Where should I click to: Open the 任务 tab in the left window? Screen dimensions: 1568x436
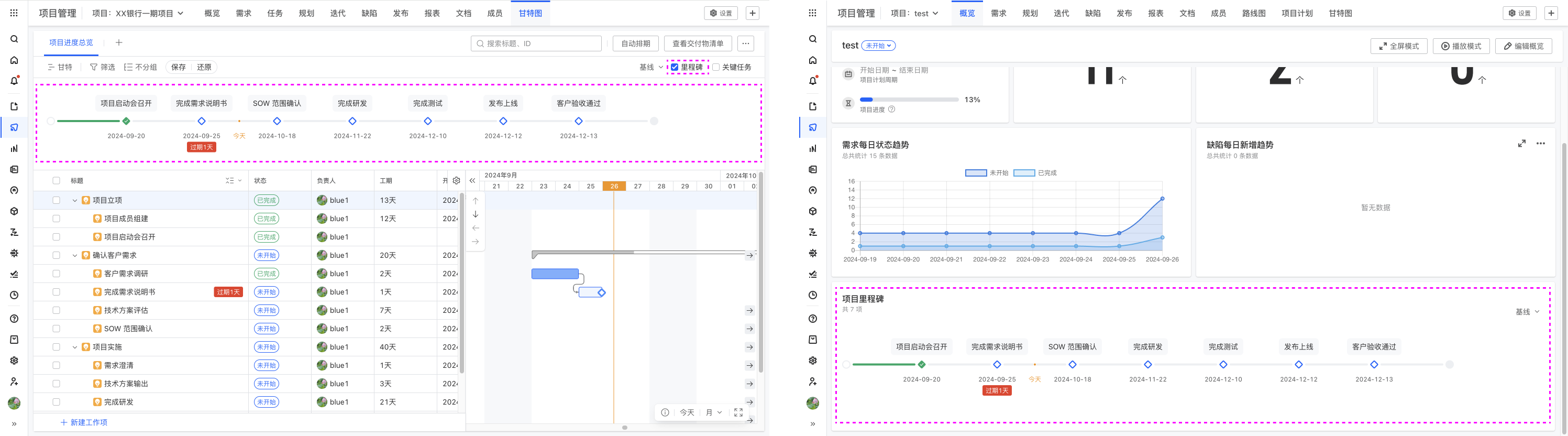coord(275,14)
